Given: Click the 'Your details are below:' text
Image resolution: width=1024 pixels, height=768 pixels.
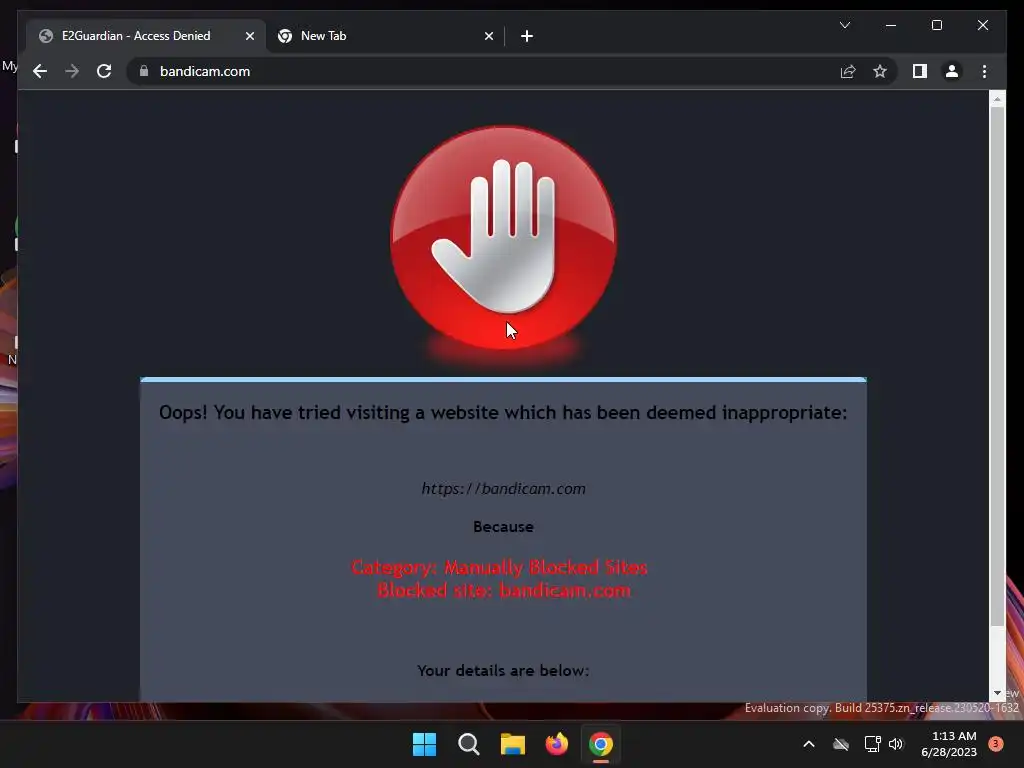Looking at the screenshot, I should (503, 671).
